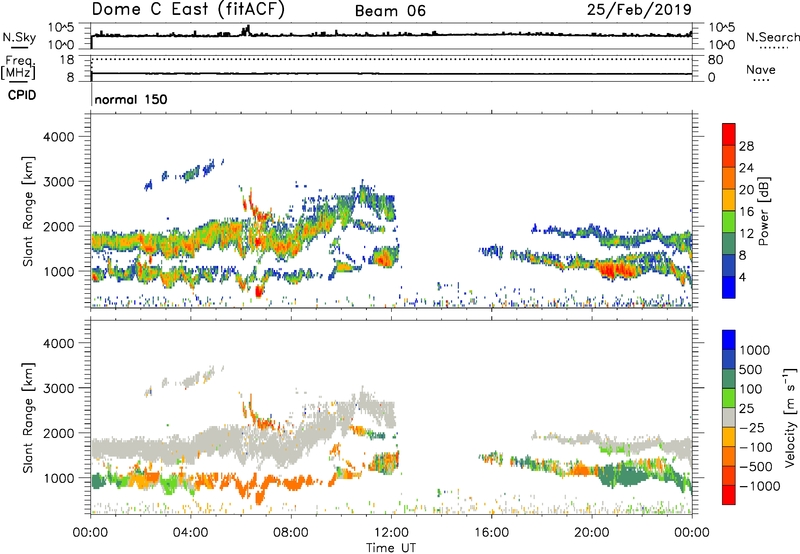Click the "2000" tick of the power panel
This screenshot has height=554, width=800.
(x=58, y=226)
